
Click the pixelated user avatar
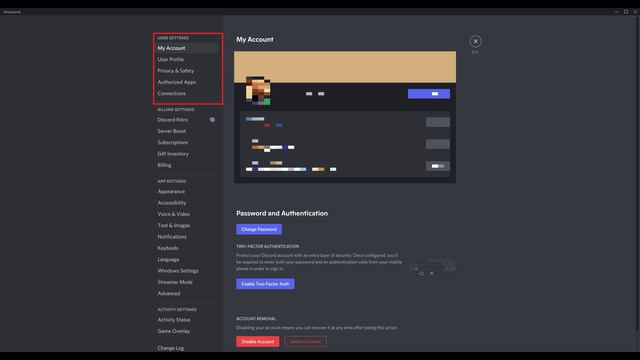(258, 91)
